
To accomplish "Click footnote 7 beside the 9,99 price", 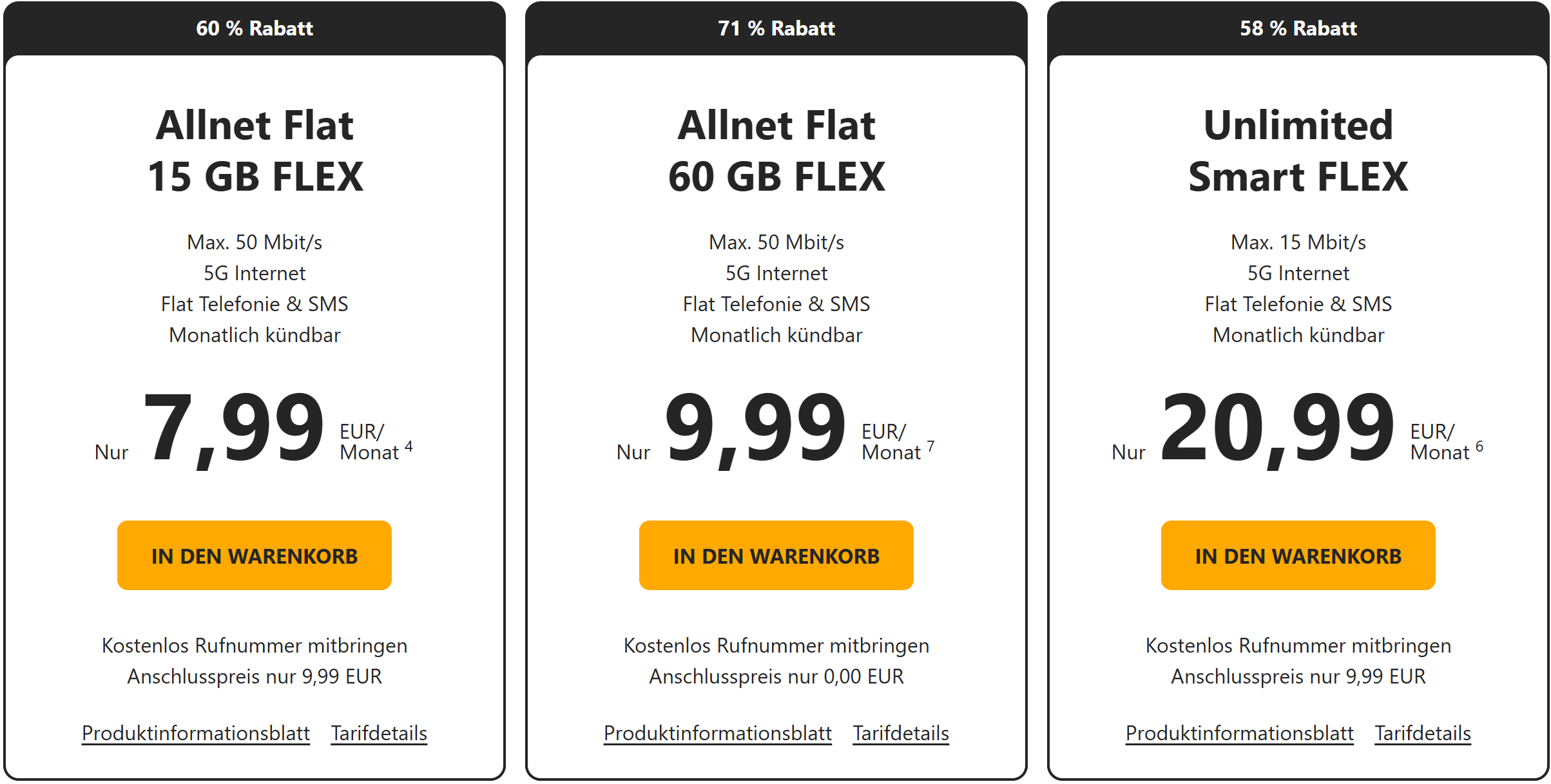I will point(930,446).
